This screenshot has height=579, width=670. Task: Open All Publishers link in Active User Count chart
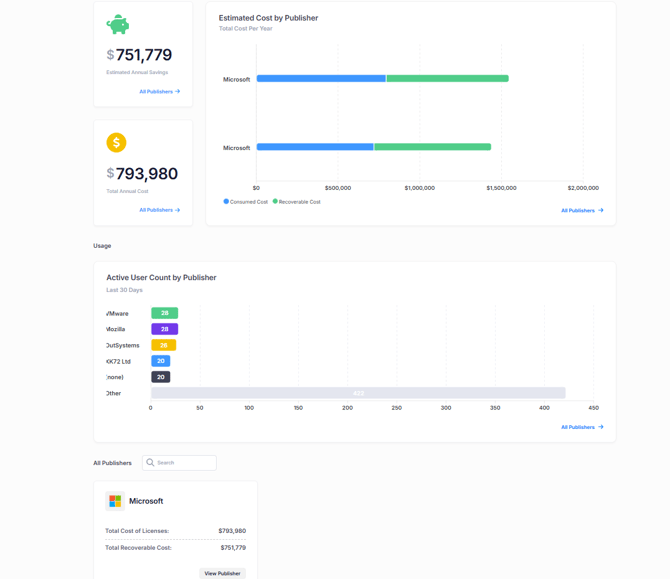582,427
